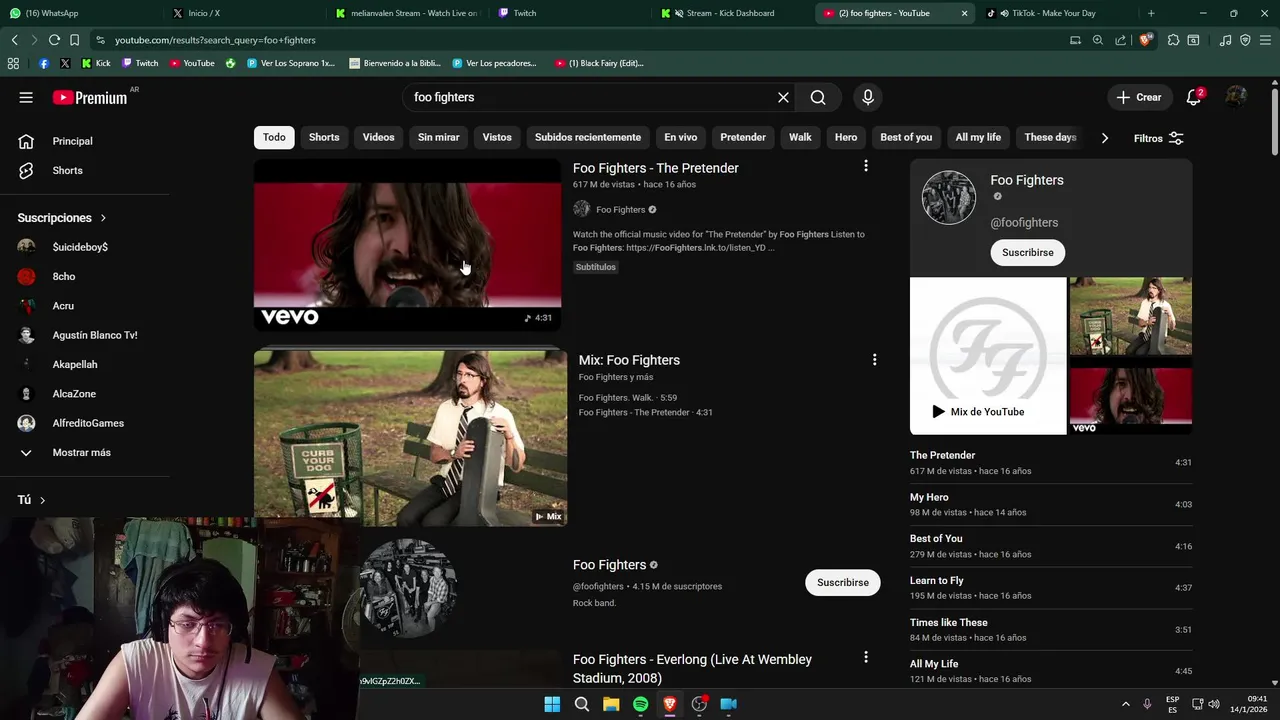Open OBS Studio from the taskbar

coord(699,704)
